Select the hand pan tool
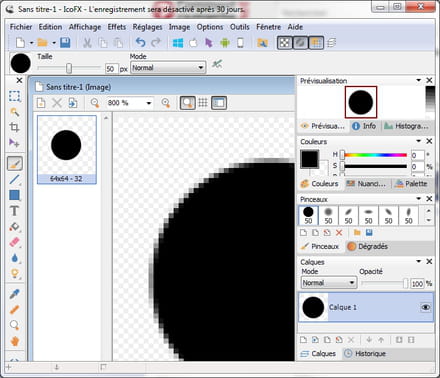This screenshot has height=378, width=440. coord(14,341)
